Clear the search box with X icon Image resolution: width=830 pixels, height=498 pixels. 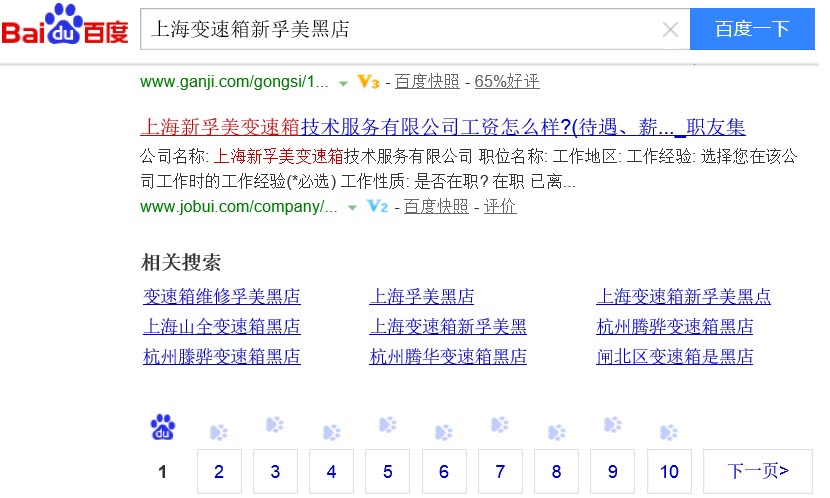pyautogui.click(x=670, y=30)
